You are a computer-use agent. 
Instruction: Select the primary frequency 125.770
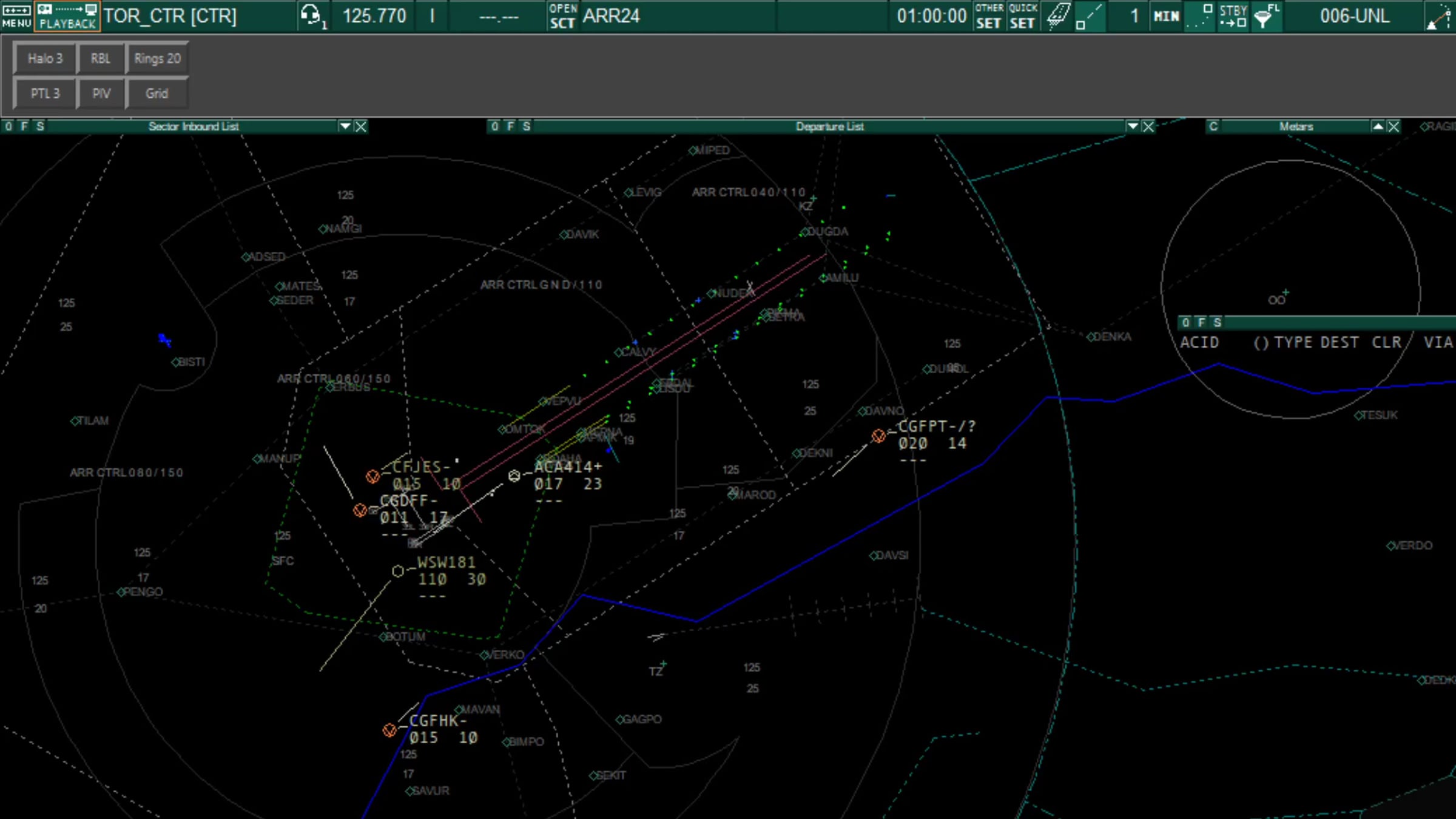374,16
